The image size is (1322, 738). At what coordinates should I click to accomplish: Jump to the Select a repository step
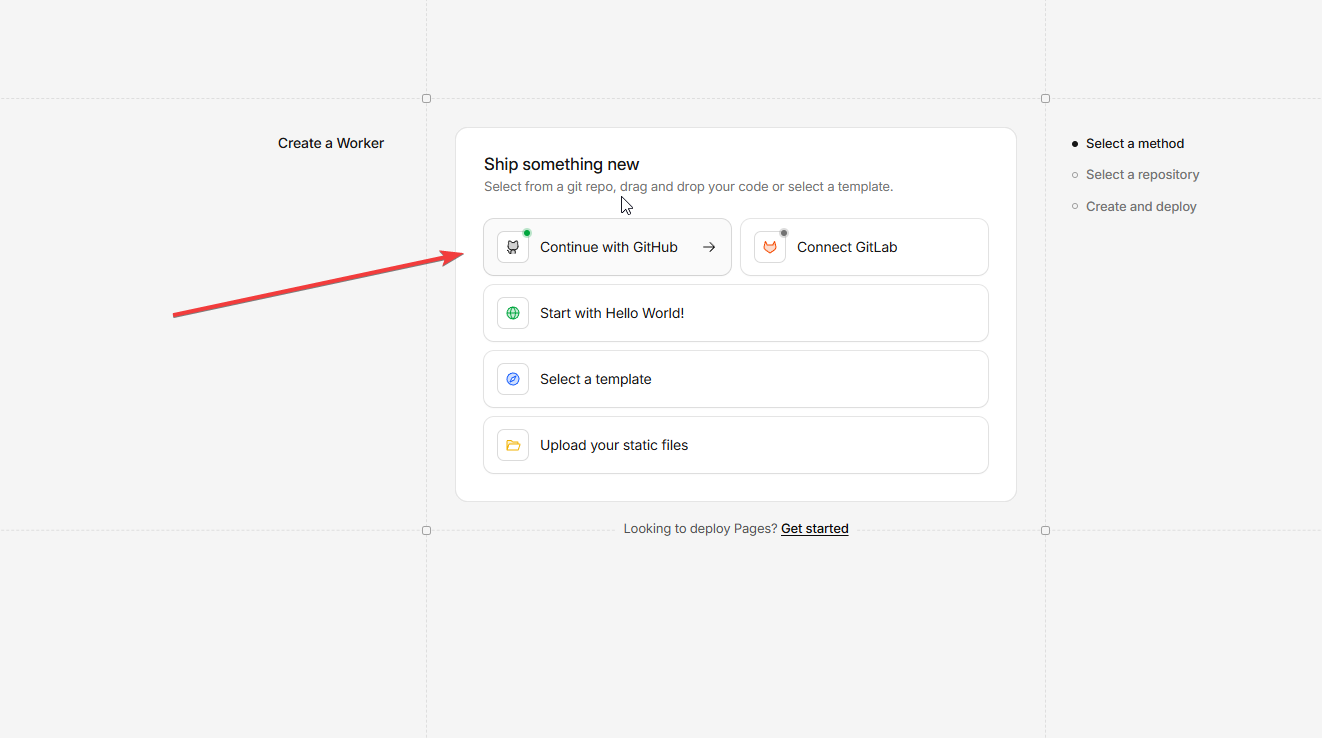tap(1142, 174)
